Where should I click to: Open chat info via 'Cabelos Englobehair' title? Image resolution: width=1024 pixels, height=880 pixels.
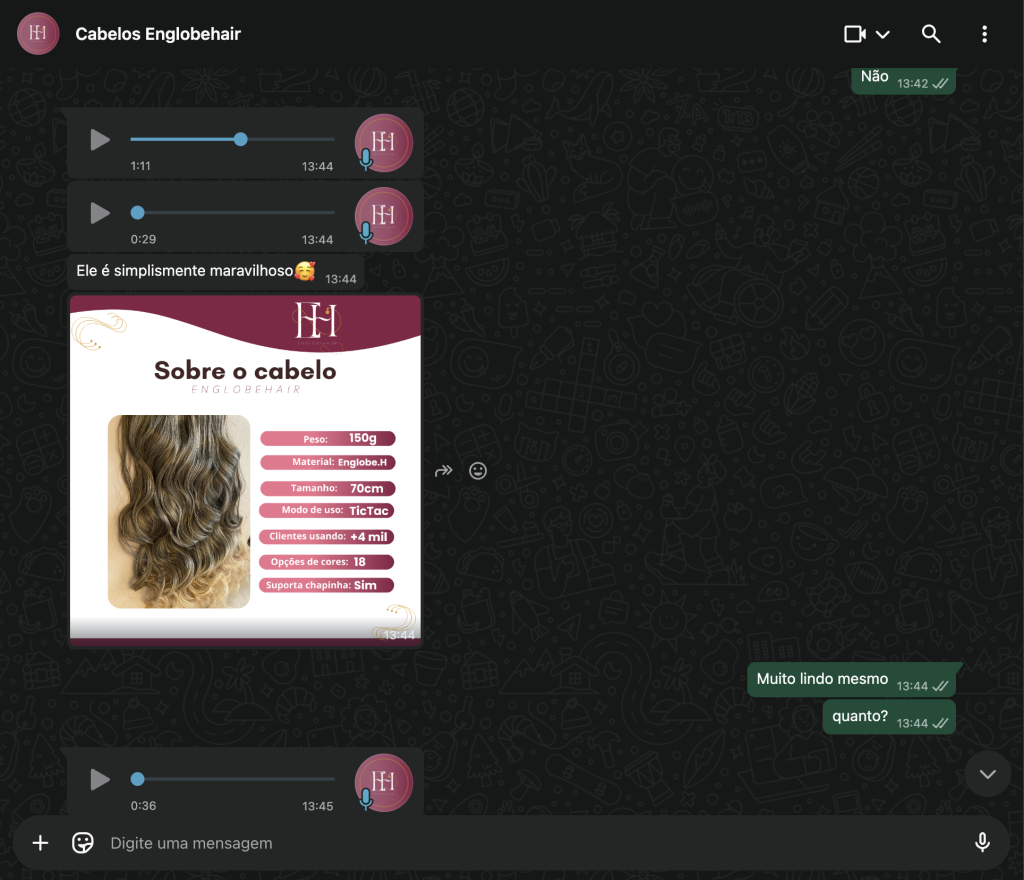coord(158,34)
